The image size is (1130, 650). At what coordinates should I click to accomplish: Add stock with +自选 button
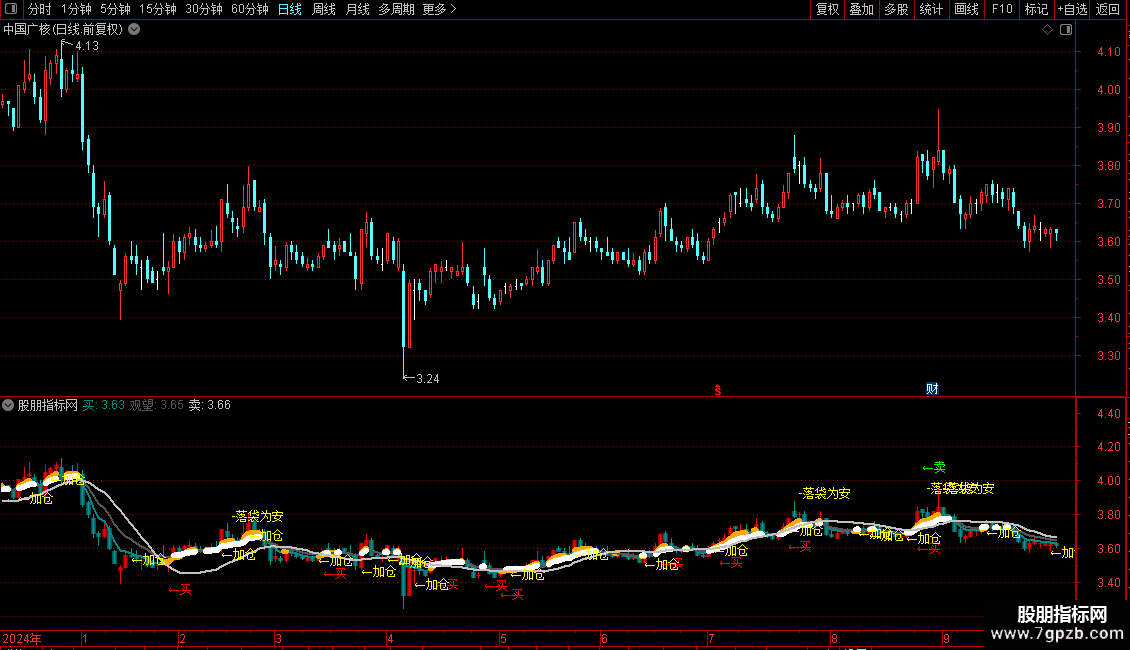pyautogui.click(x=1072, y=9)
